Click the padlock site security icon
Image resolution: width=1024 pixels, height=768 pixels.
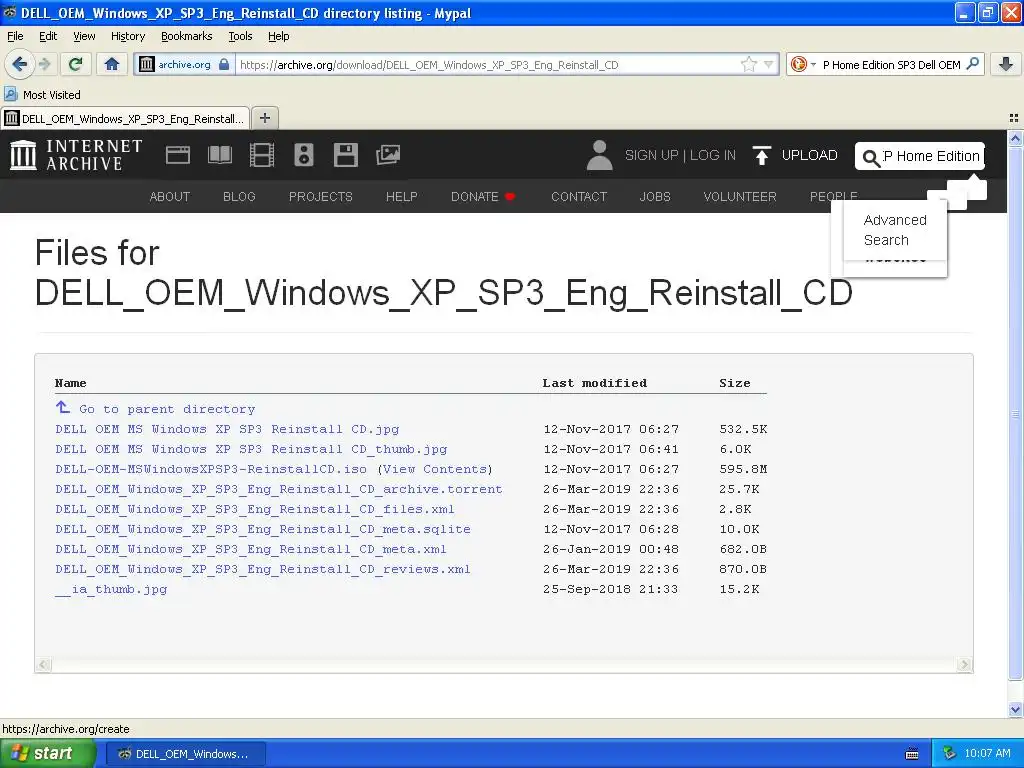(x=224, y=64)
